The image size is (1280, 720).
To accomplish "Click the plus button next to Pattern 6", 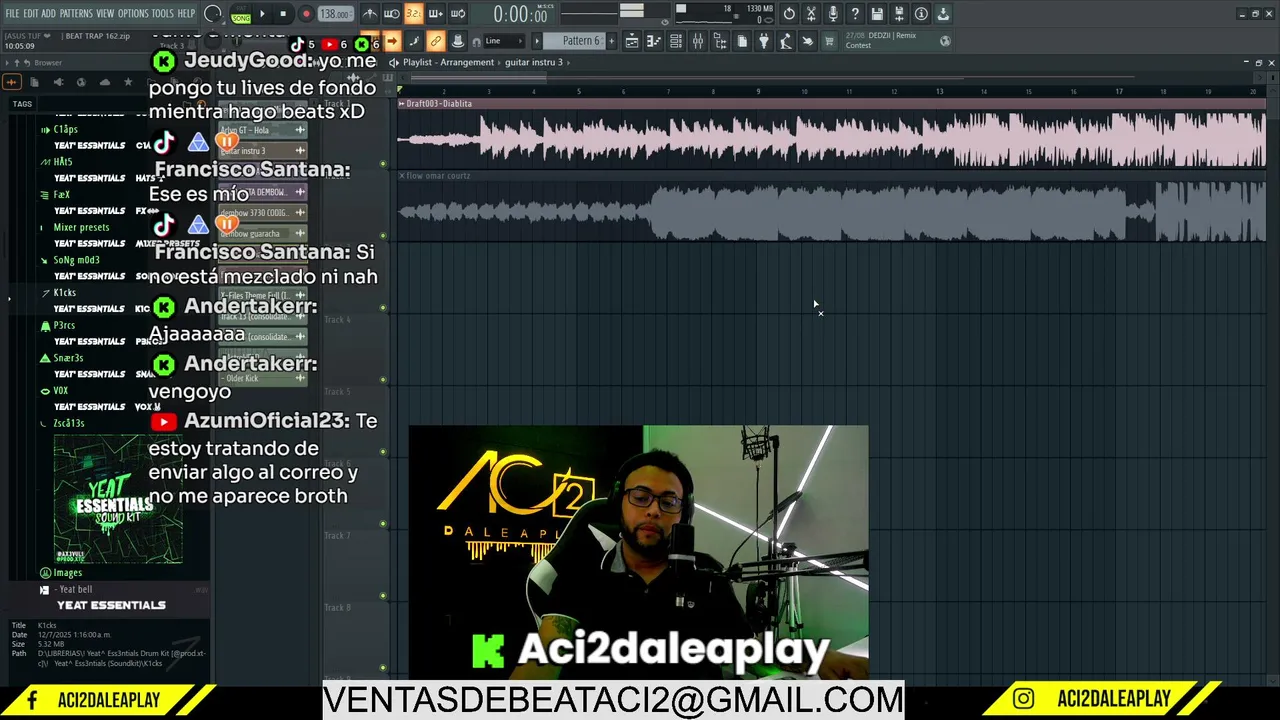I will coord(611,41).
